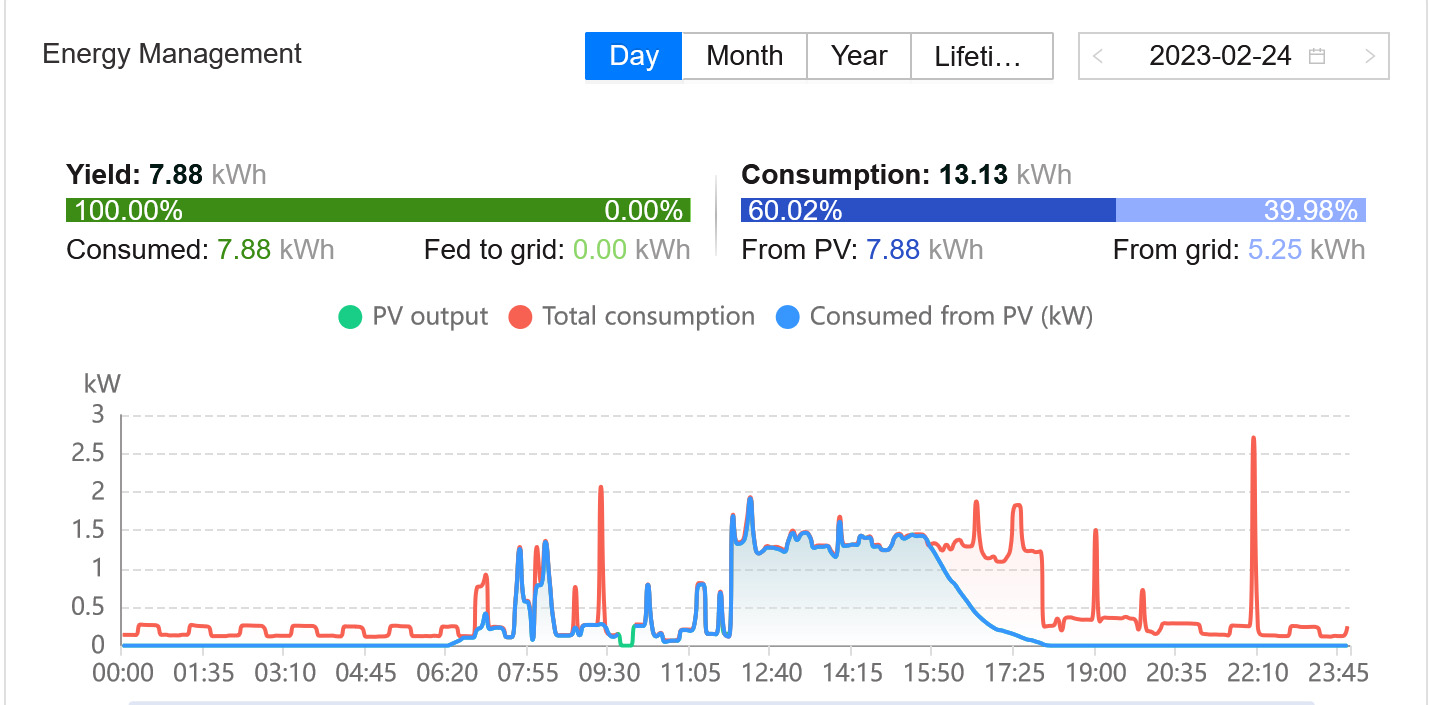Click the green PV output legend dot
Screen dimensions: 1429x705
point(350,317)
